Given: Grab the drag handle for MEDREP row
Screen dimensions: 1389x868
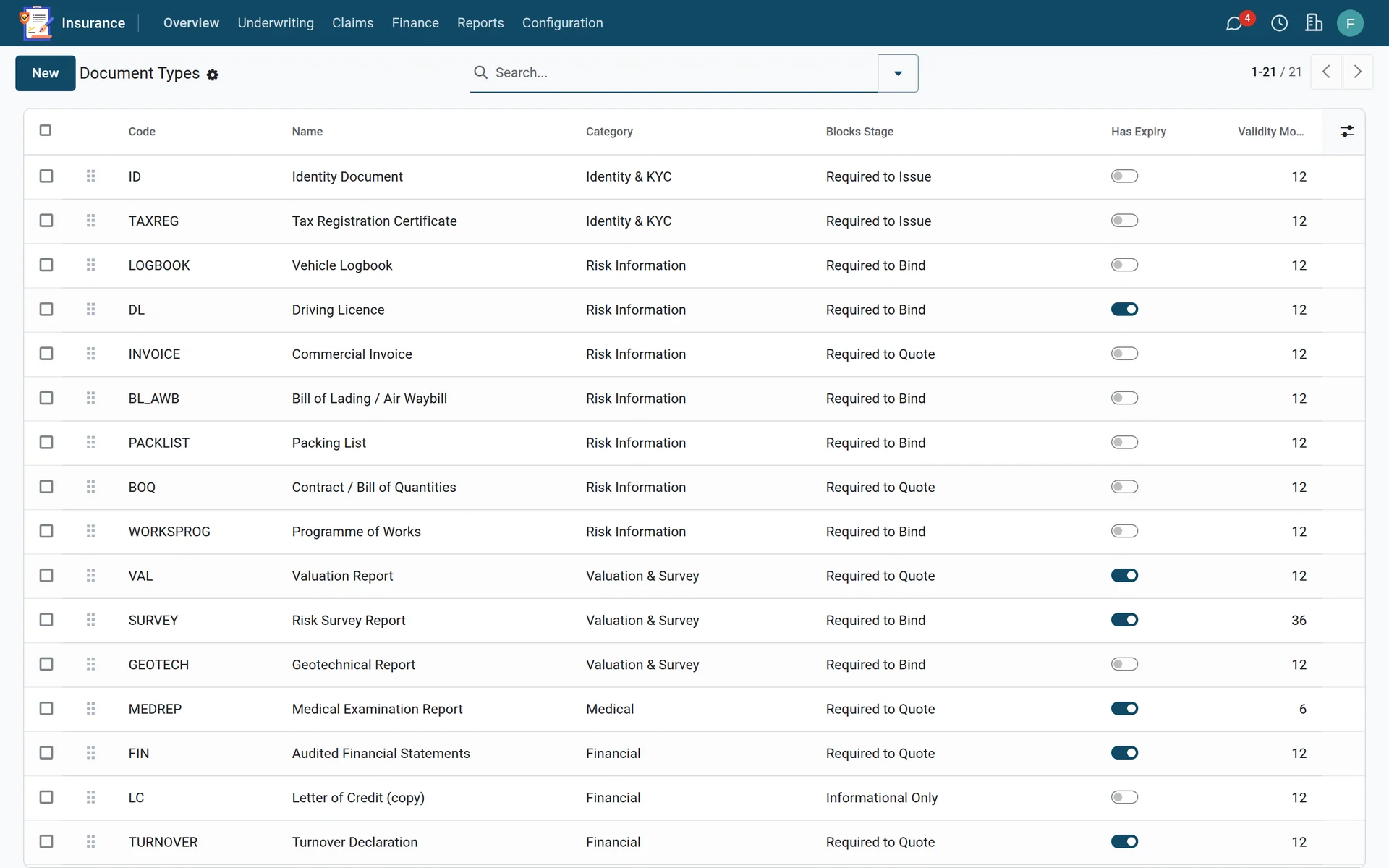Looking at the screenshot, I should tap(90, 709).
